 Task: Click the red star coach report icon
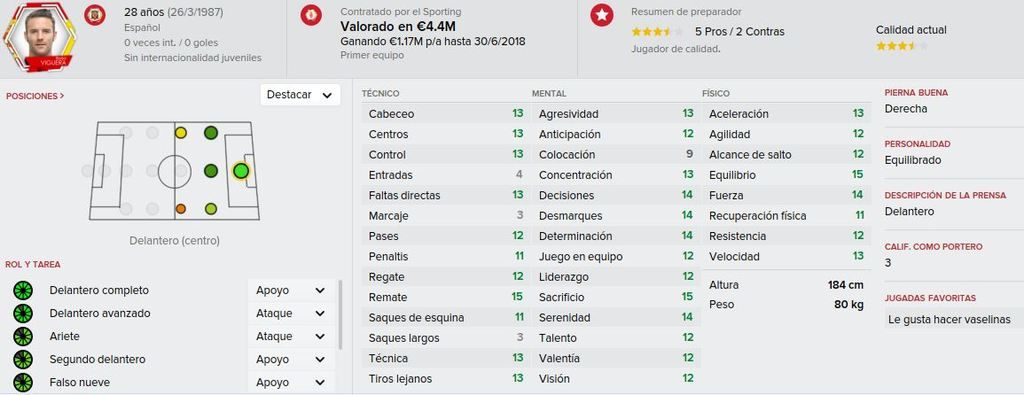(601, 15)
